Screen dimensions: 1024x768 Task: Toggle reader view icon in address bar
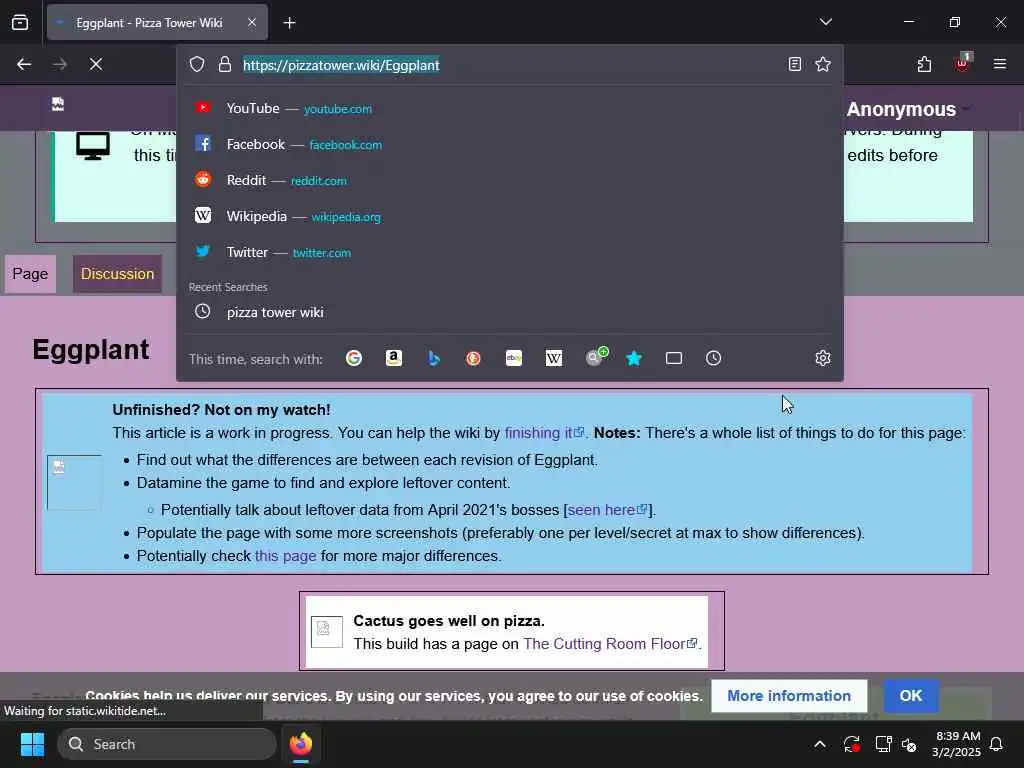pyautogui.click(x=794, y=64)
